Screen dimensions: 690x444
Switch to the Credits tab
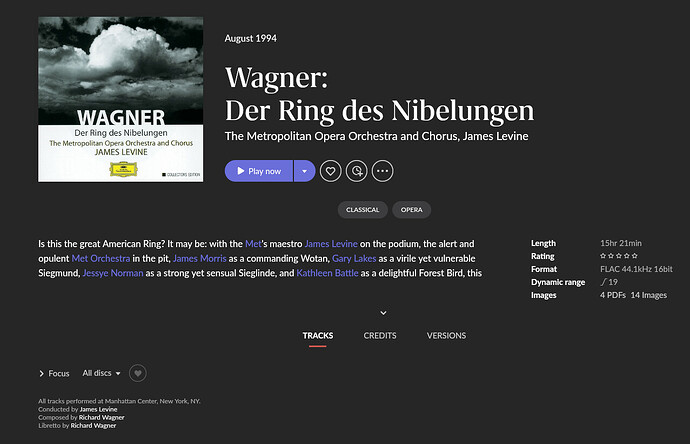pos(380,336)
